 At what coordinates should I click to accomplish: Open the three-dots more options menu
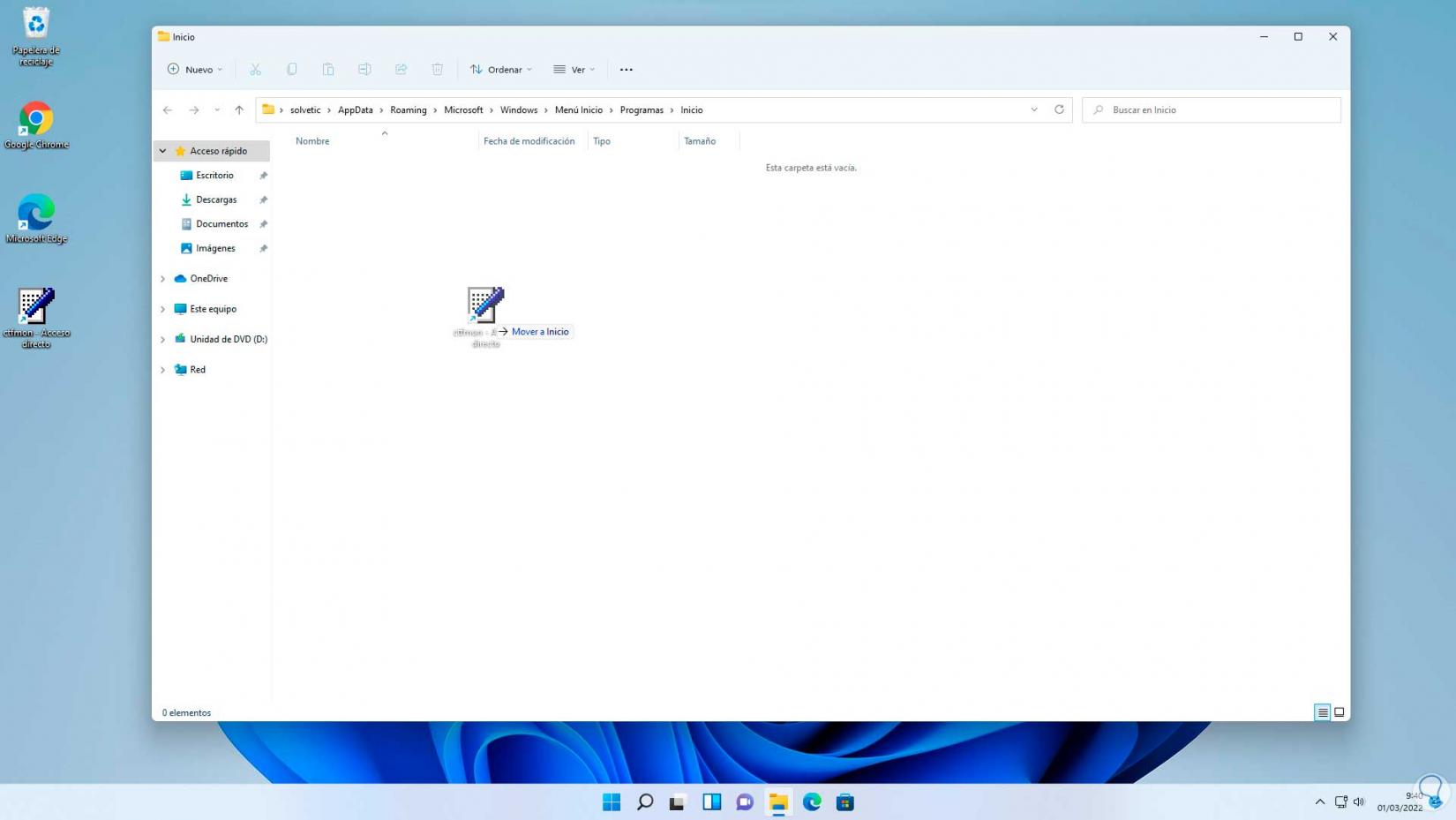[626, 70]
